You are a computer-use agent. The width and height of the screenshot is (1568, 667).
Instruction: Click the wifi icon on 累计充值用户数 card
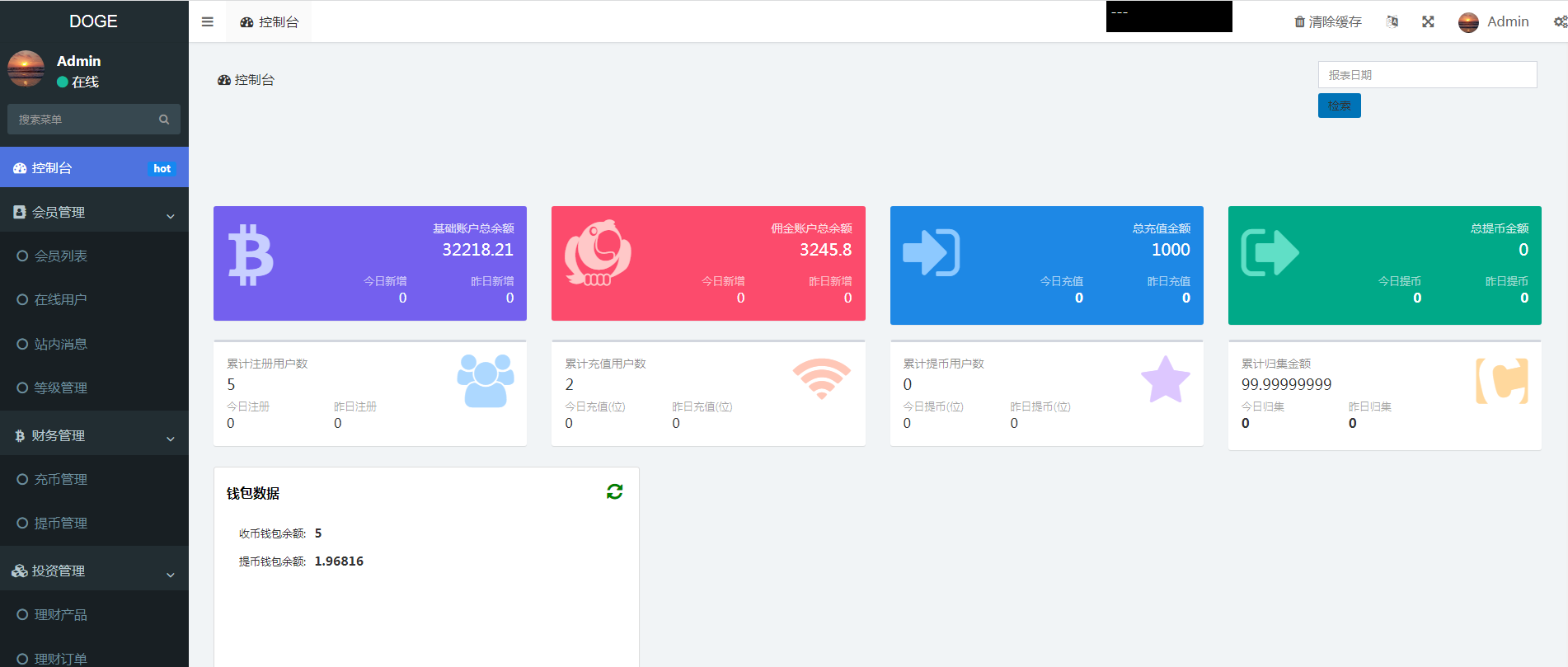822,378
